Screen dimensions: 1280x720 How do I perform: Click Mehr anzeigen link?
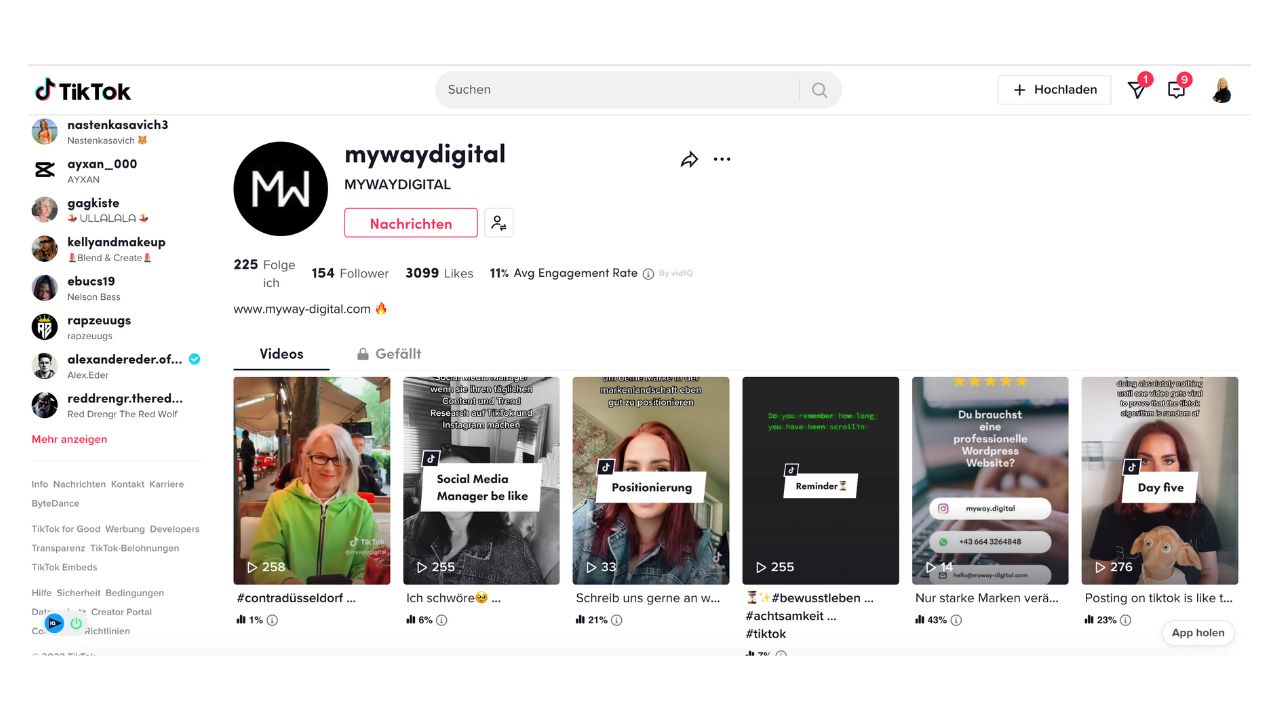click(70, 440)
